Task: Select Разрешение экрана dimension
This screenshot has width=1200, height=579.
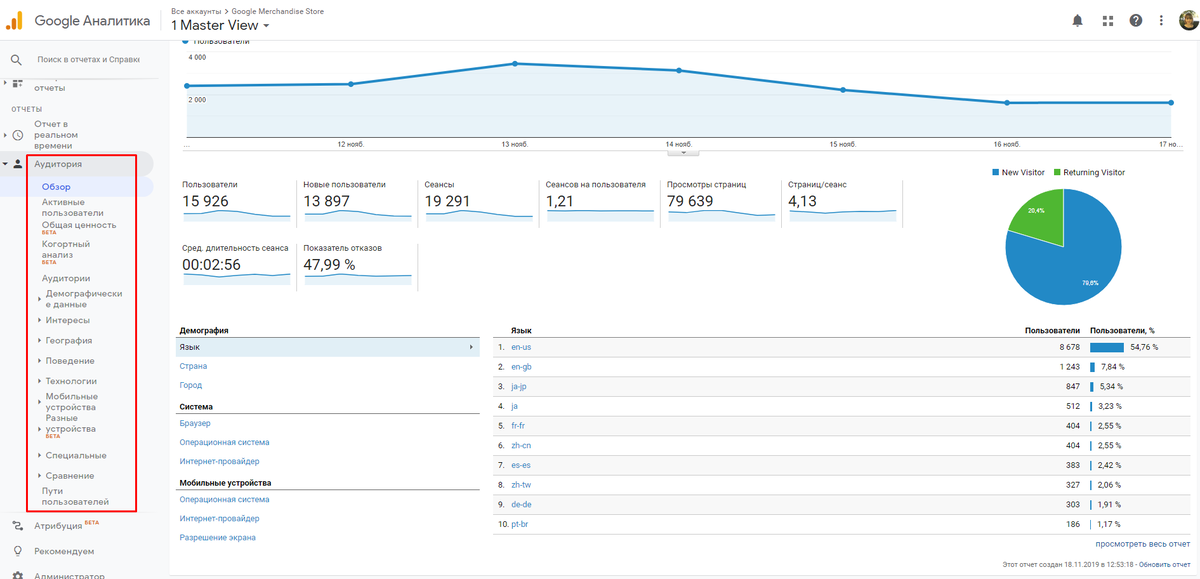Action: coord(217,537)
